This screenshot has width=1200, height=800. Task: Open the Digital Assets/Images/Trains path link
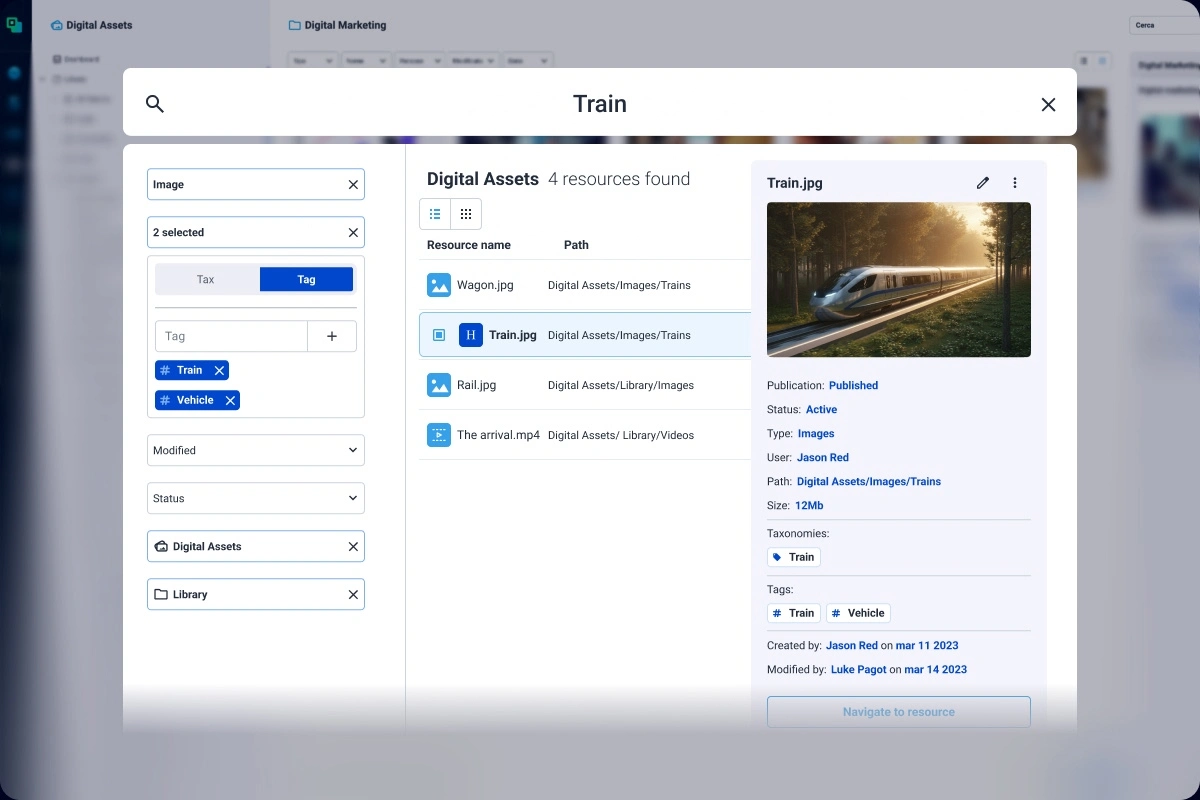click(x=868, y=482)
